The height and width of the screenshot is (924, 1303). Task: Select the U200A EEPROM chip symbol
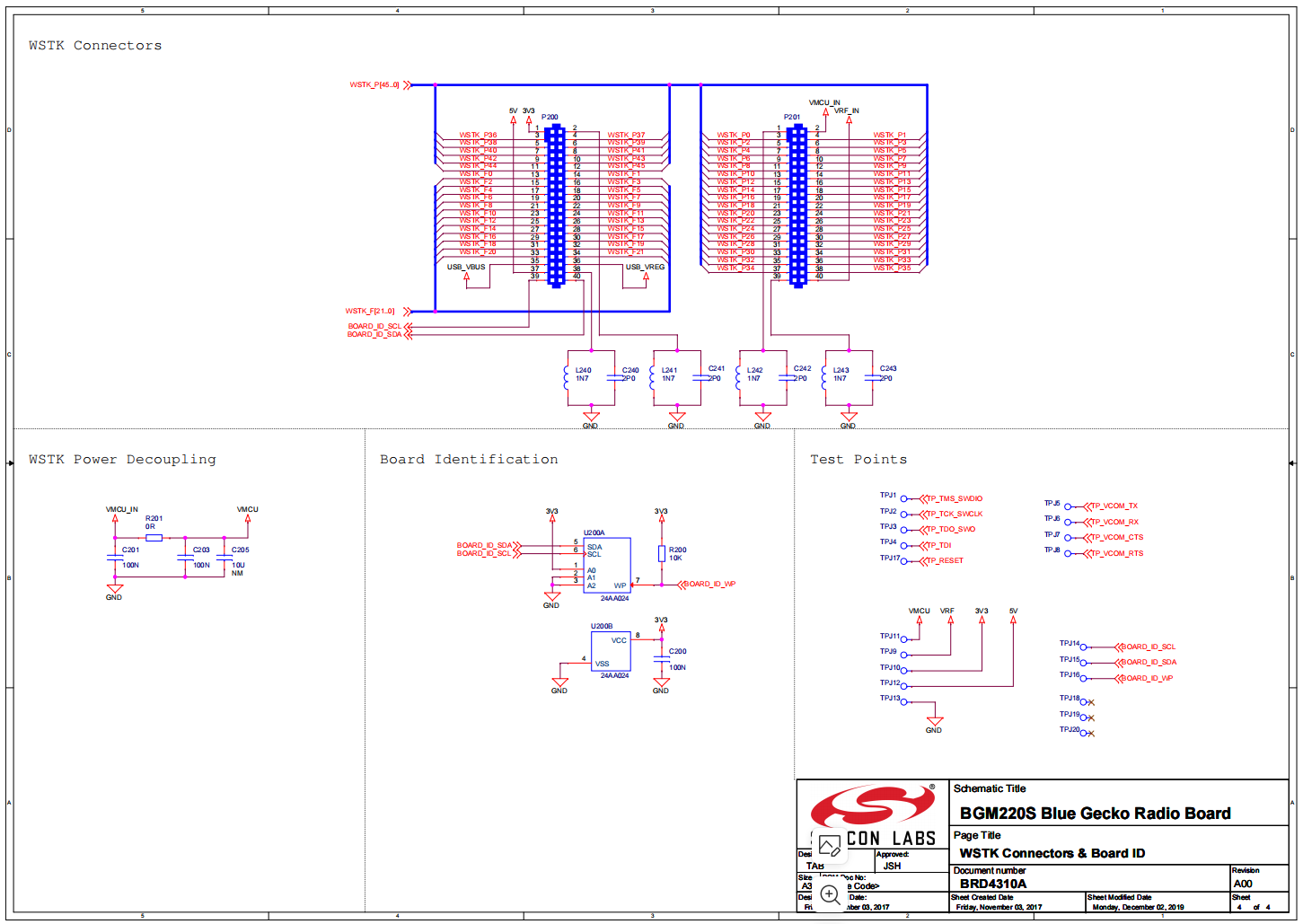[607, 565]
